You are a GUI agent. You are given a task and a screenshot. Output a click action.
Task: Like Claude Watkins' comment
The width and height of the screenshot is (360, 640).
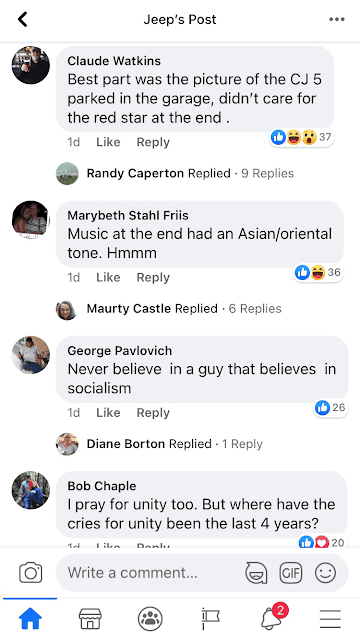[108, 142]
